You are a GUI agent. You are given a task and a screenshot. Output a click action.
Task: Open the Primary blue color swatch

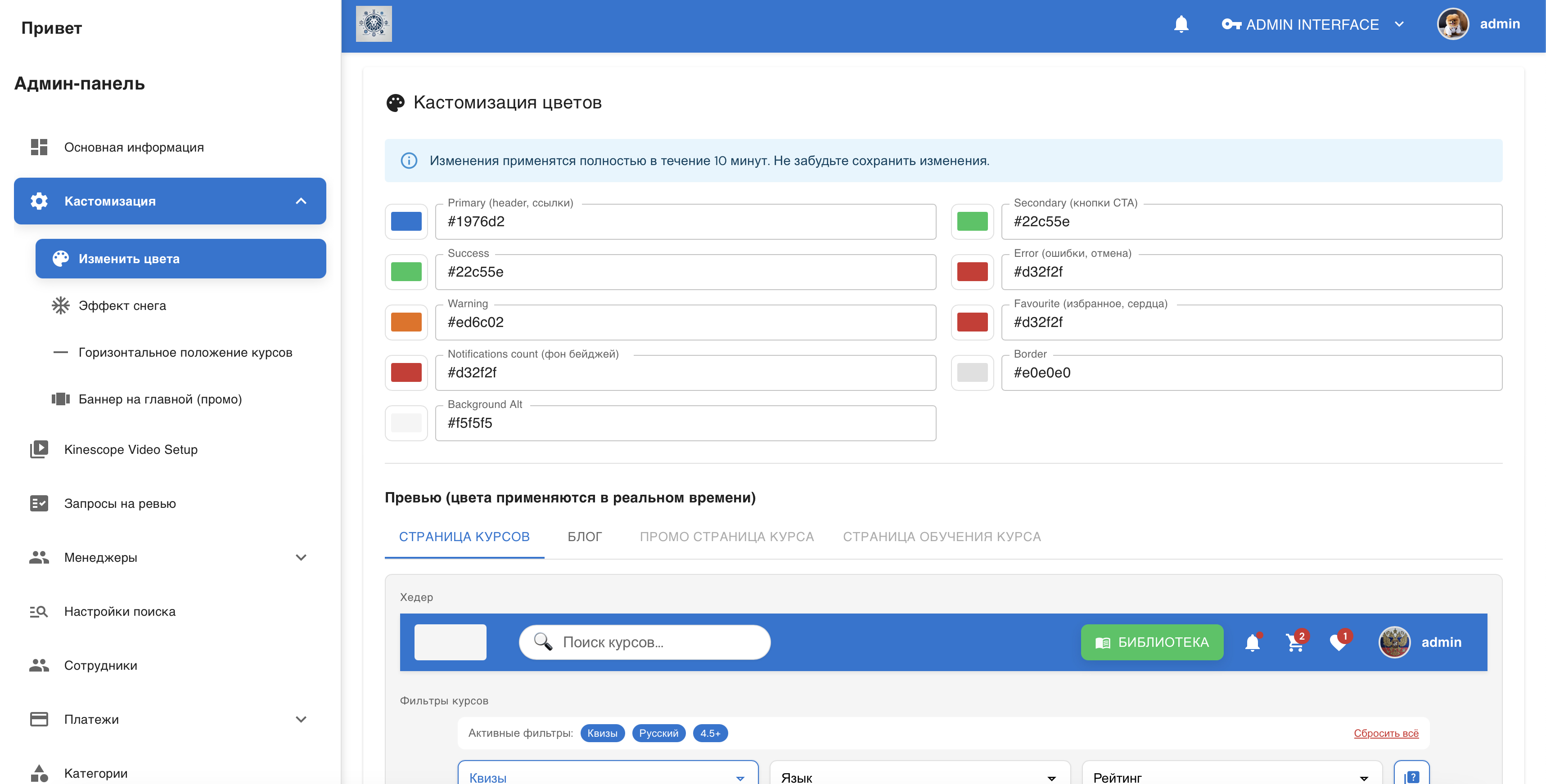(406, 221)
